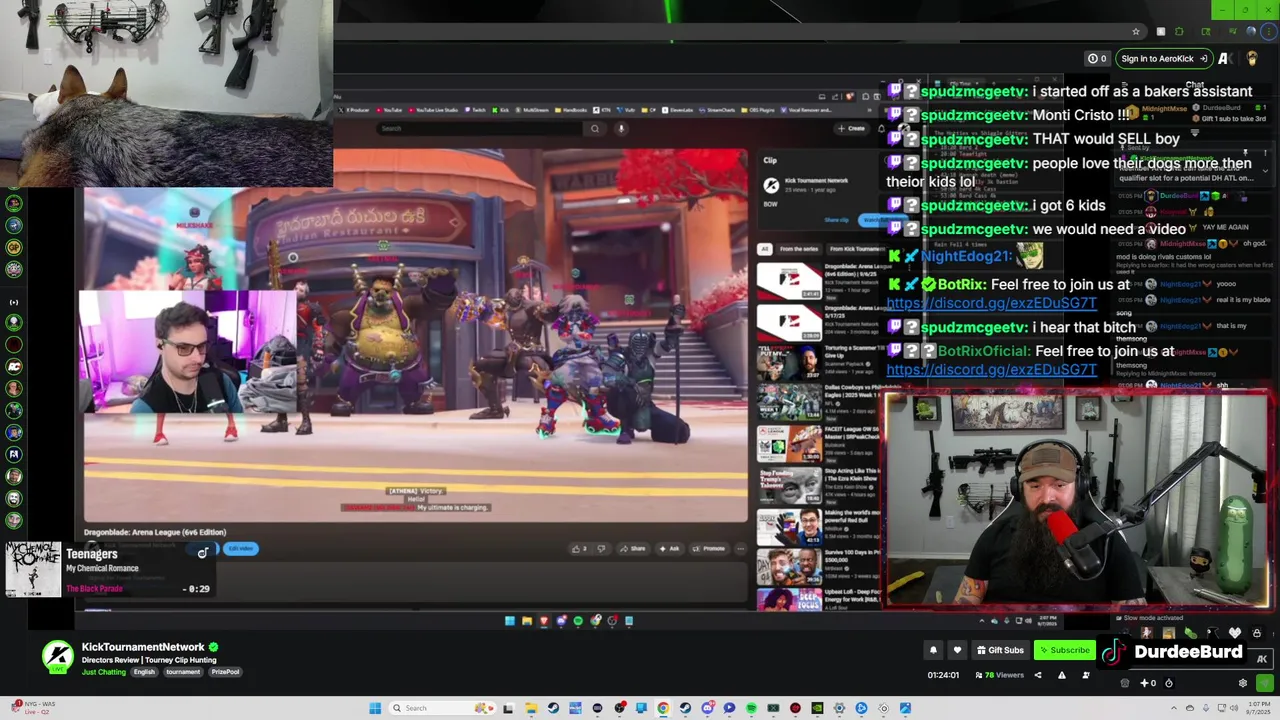This screenshot has width=1280, height=720.
Task: Open Discord from the Windows taskbar
Action: point(707,708)
